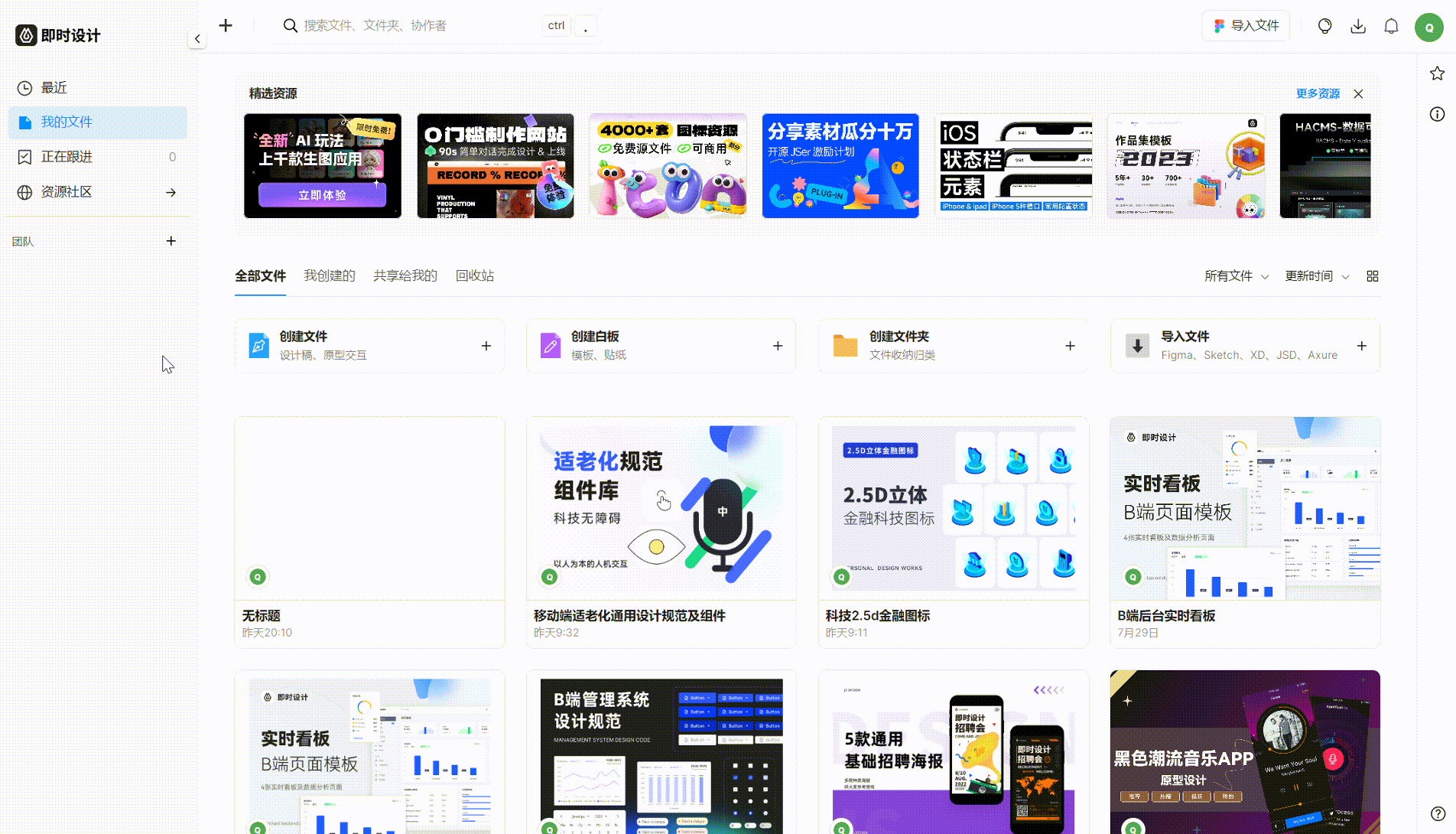Screen dimensions: 1456x834
Task: Toggle the grid view layout icon
Action: 1373,276
